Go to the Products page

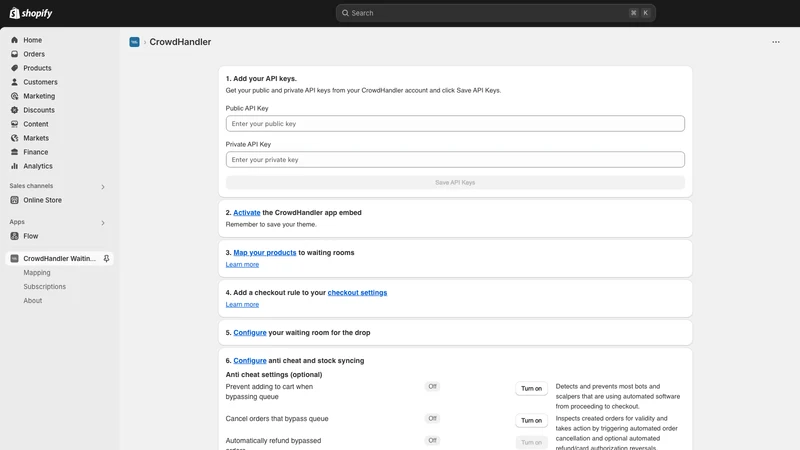[37, 68]
